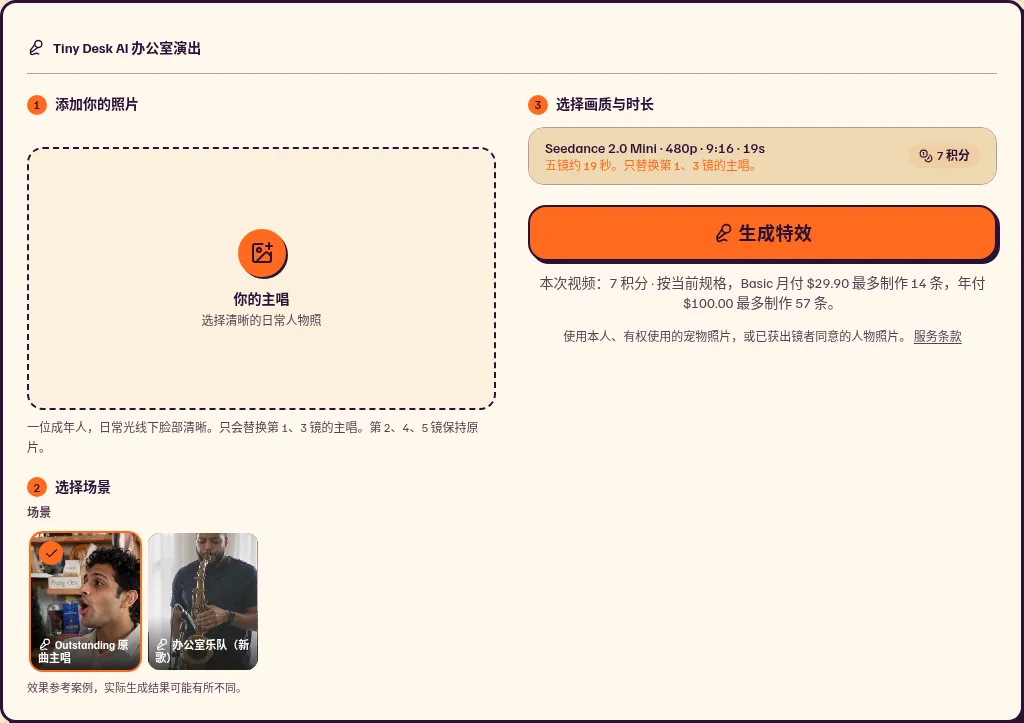The width and height of the screenshot is (1024, 723).
Task: Click the 添加你的照片 step heading
Action: (x=96, y=104)
